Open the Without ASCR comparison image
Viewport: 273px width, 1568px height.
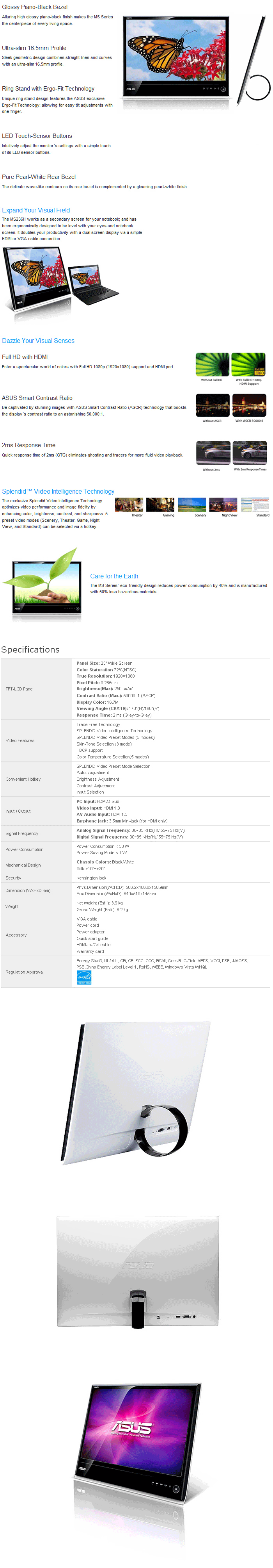[x=212, y=405]
